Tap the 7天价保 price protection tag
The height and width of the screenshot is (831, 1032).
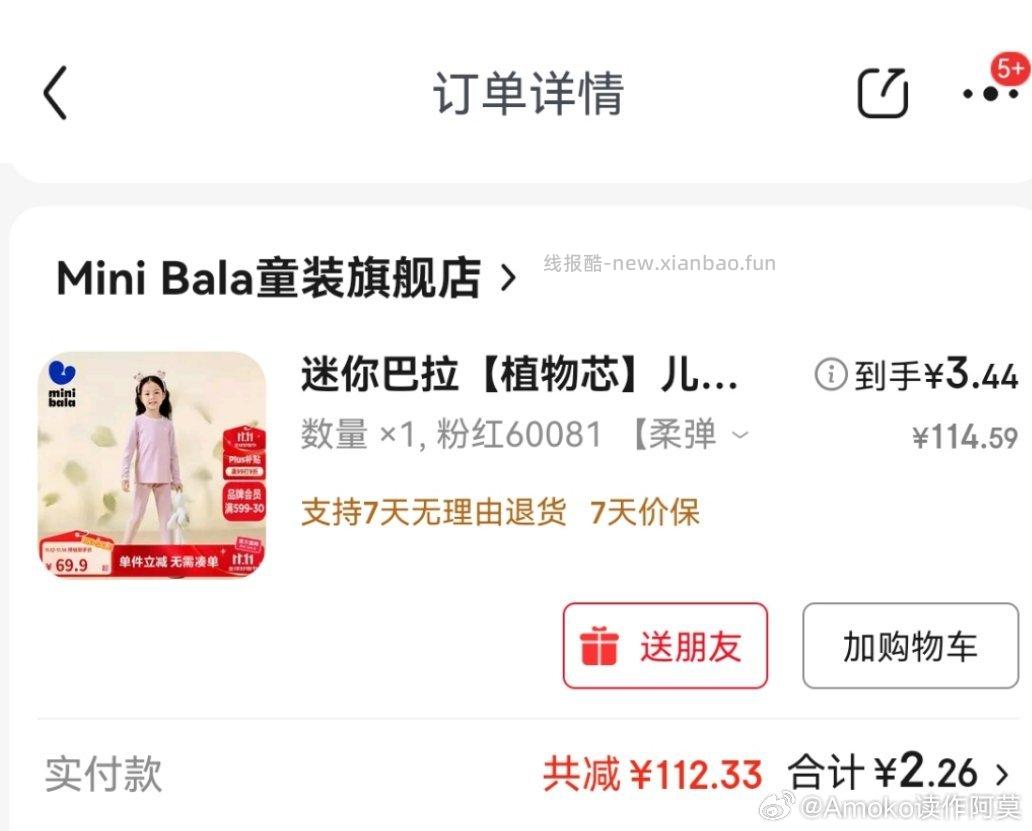click(x=645, y=512)
